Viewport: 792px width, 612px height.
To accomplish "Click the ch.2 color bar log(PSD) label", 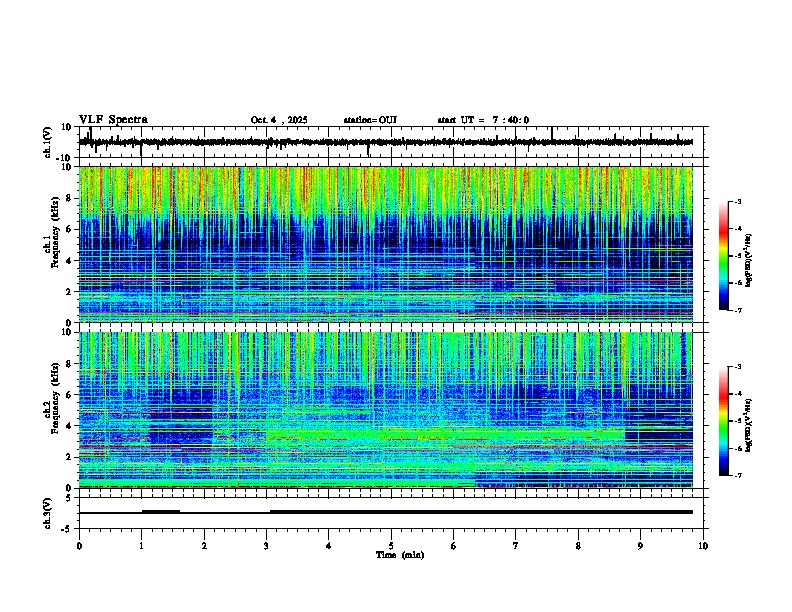I will click(748, 425).
